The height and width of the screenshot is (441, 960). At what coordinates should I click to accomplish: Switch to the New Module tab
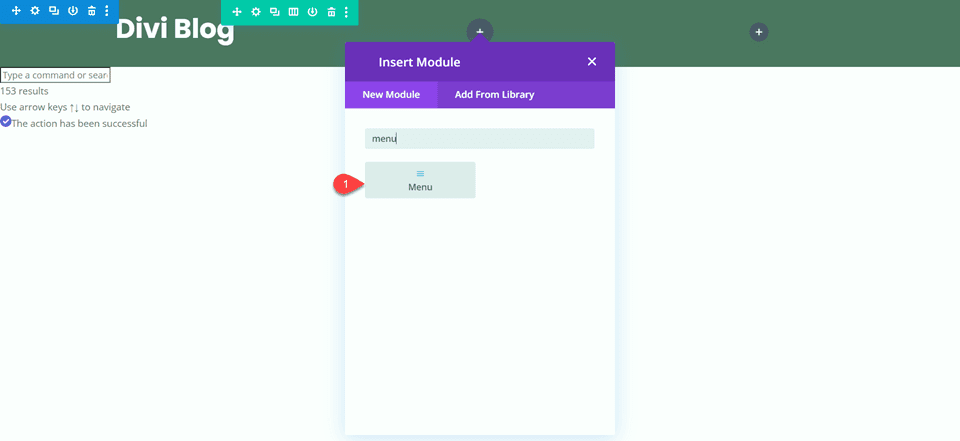[391, 95]
